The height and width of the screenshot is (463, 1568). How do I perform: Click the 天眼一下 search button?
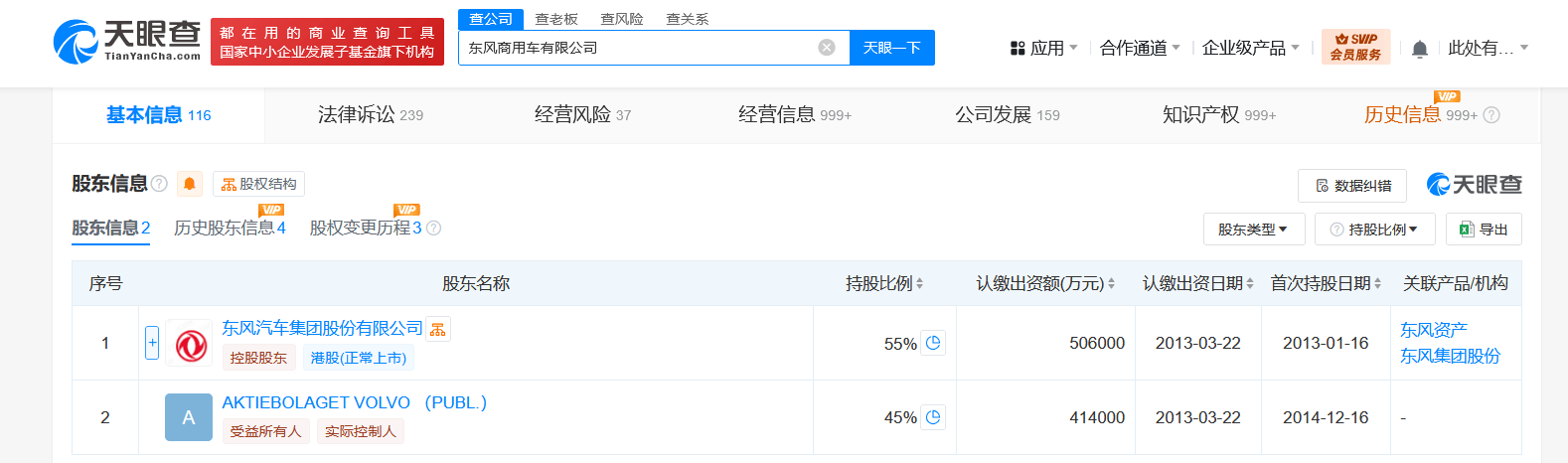[891, 48]
